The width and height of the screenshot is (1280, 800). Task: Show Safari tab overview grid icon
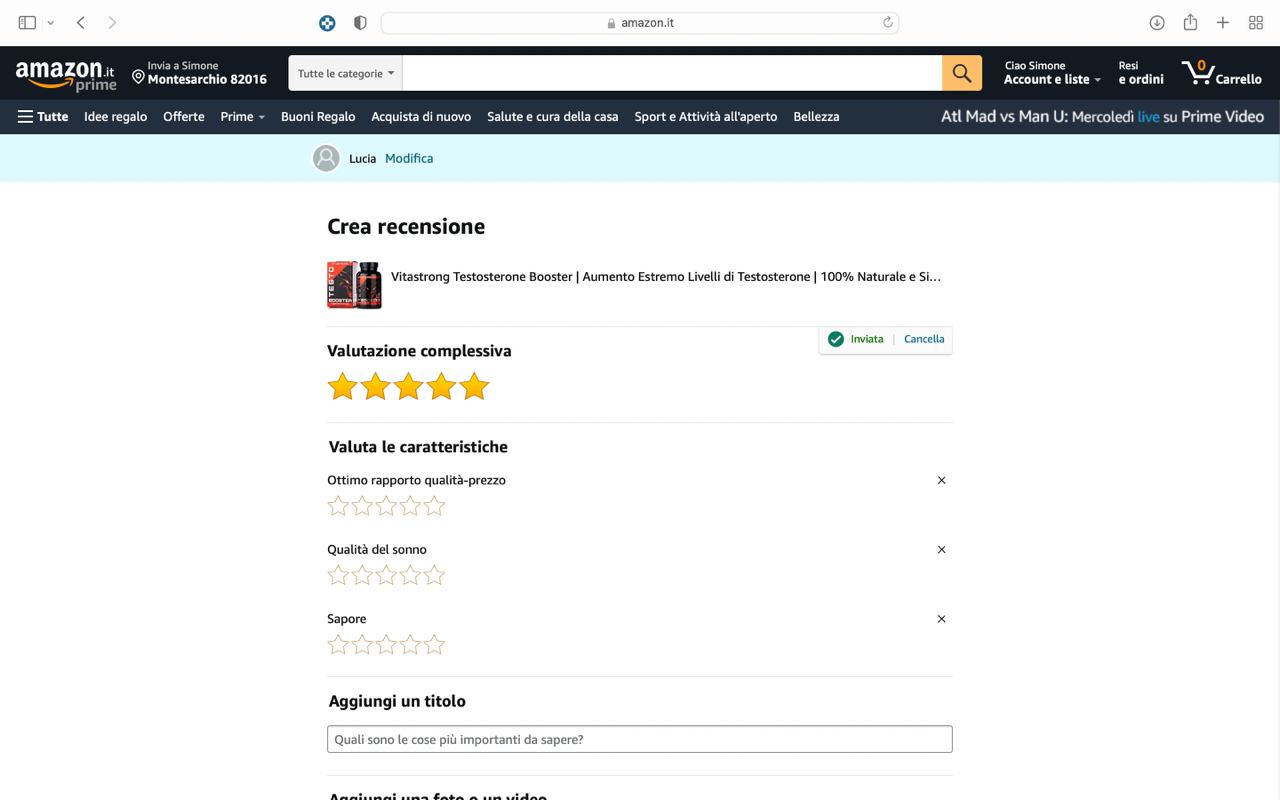(1256, 22)
